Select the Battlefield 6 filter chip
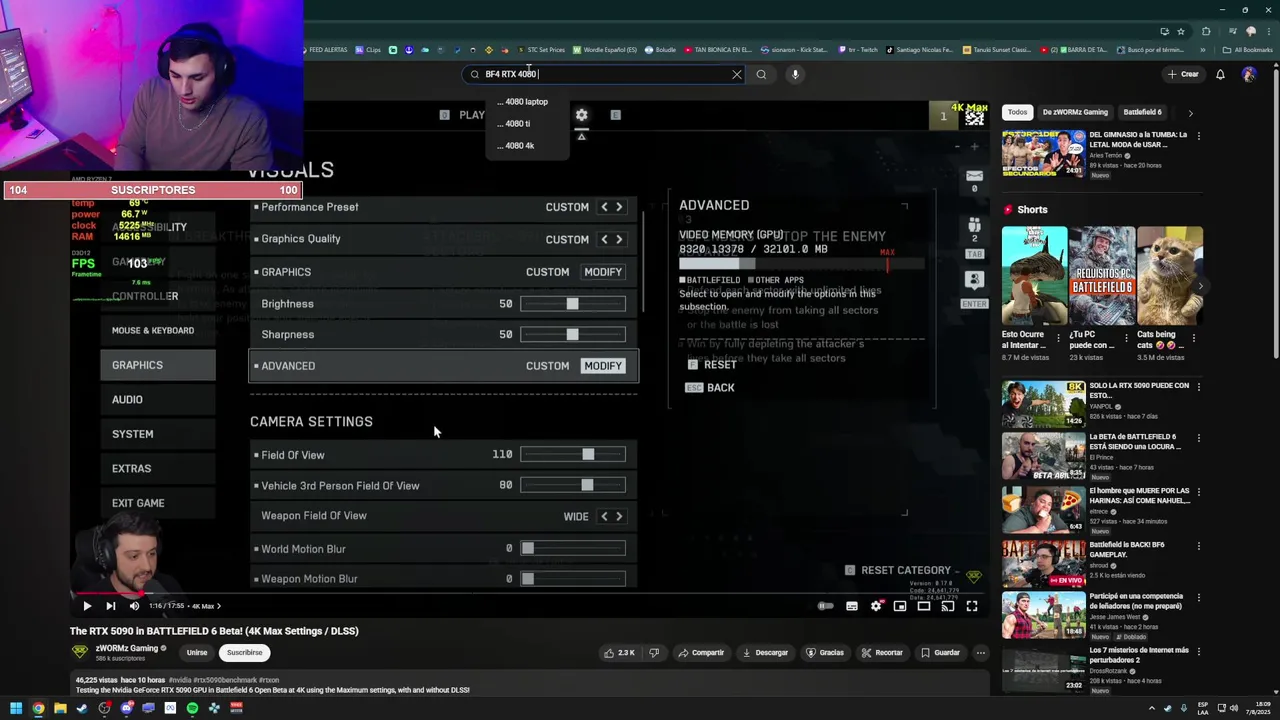Viewport: 1280px width, 720px height. tap(1142, 113)
